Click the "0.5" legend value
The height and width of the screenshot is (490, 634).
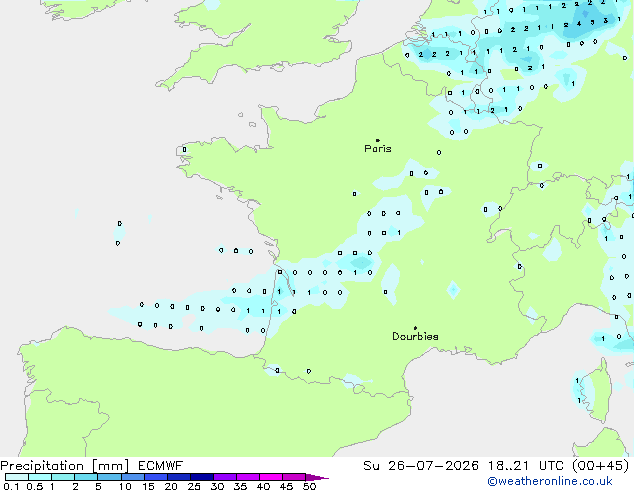34,486
